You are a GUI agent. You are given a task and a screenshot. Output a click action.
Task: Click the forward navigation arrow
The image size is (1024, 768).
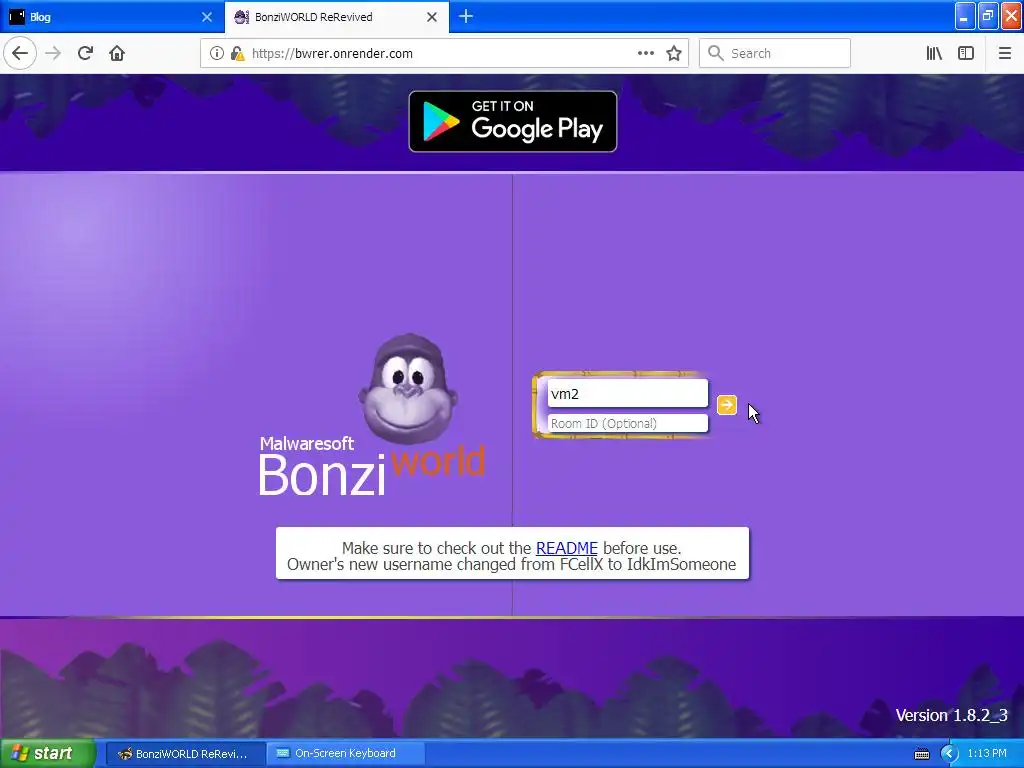click(x=53, y=53)
